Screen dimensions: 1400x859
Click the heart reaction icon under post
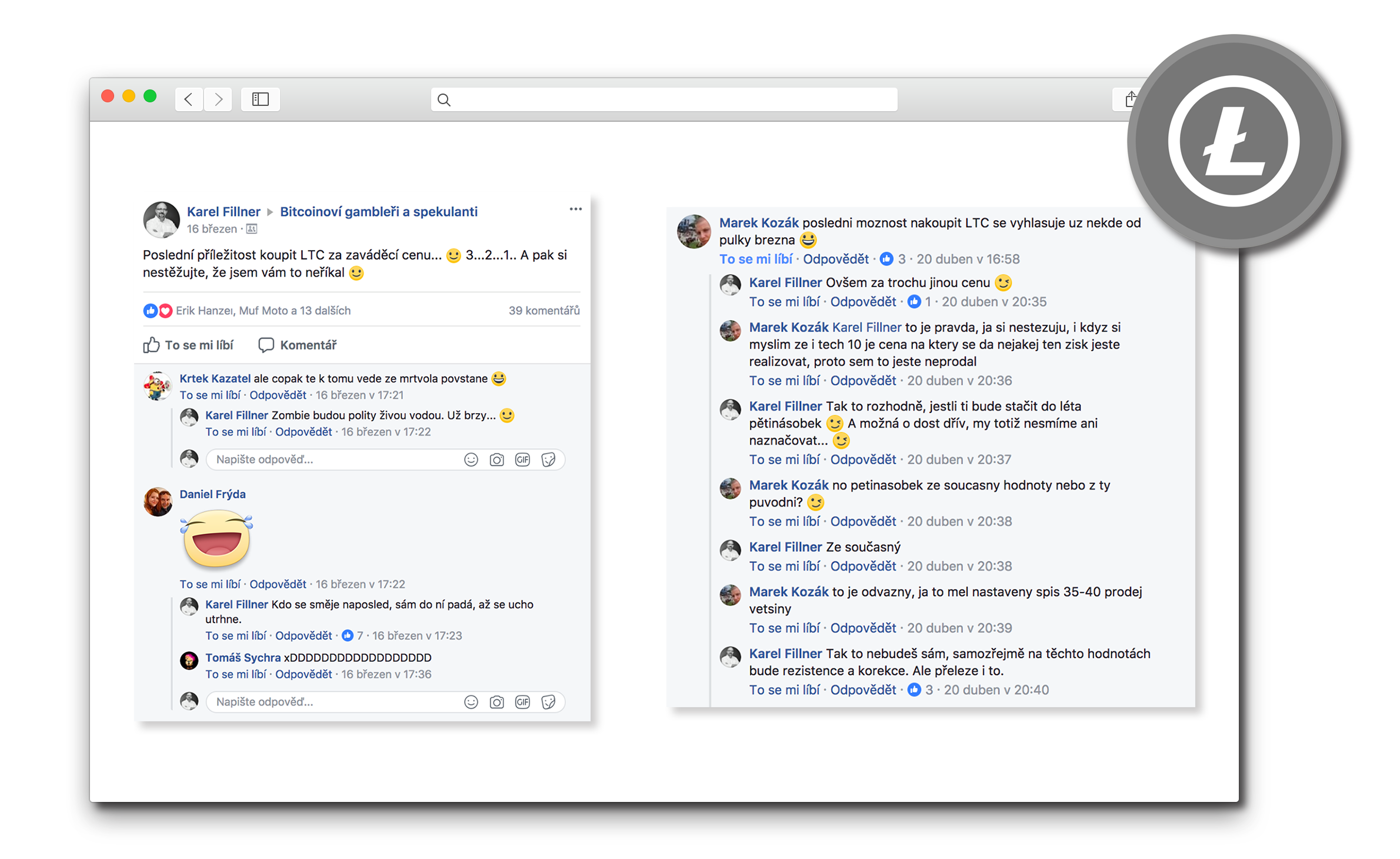pyautogui.click(x=165, y=310)
